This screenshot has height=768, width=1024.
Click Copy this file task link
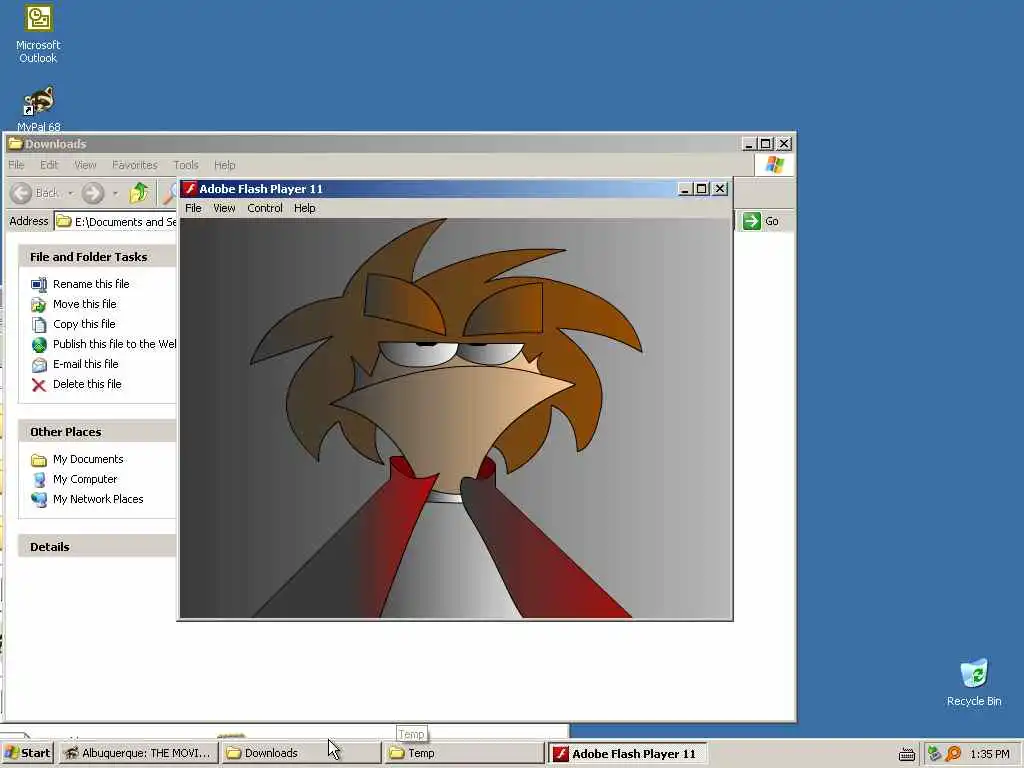(84, 324)
